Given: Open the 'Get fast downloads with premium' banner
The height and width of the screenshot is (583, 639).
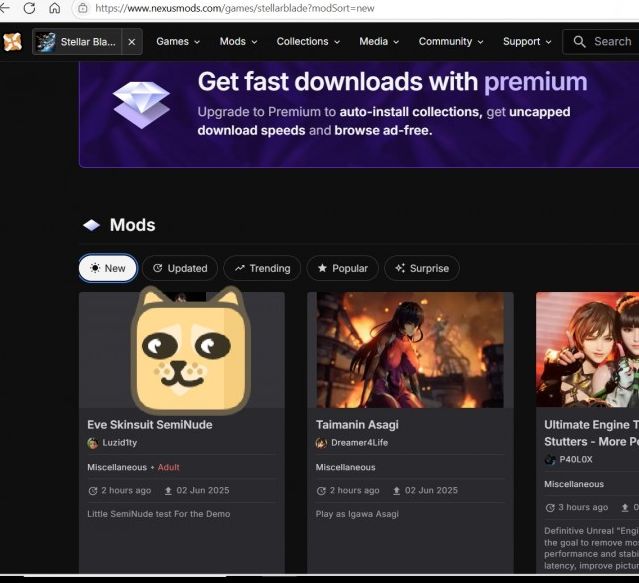Looking at the screenshot, I should click(x=359, y=114).
